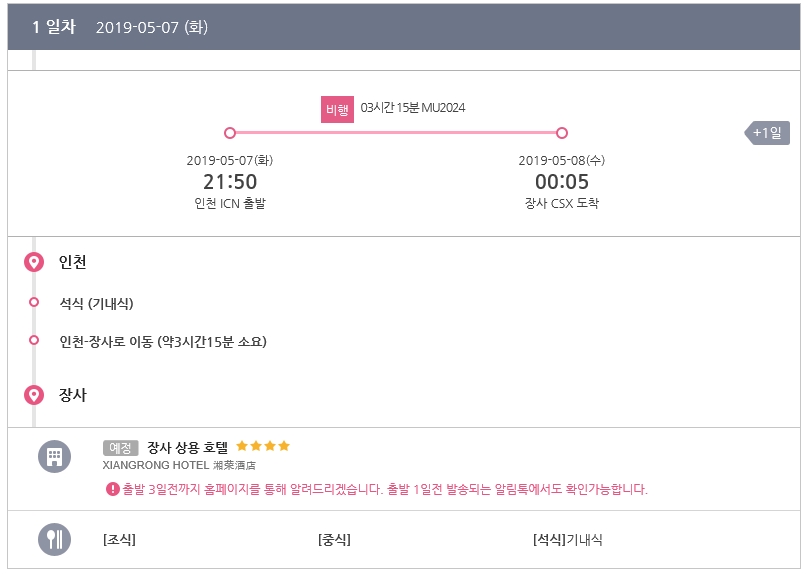Click the +1일 next-day tag
Image resolution: width=810 pixels, height=579 pixels.
click(x=767, y=133)
